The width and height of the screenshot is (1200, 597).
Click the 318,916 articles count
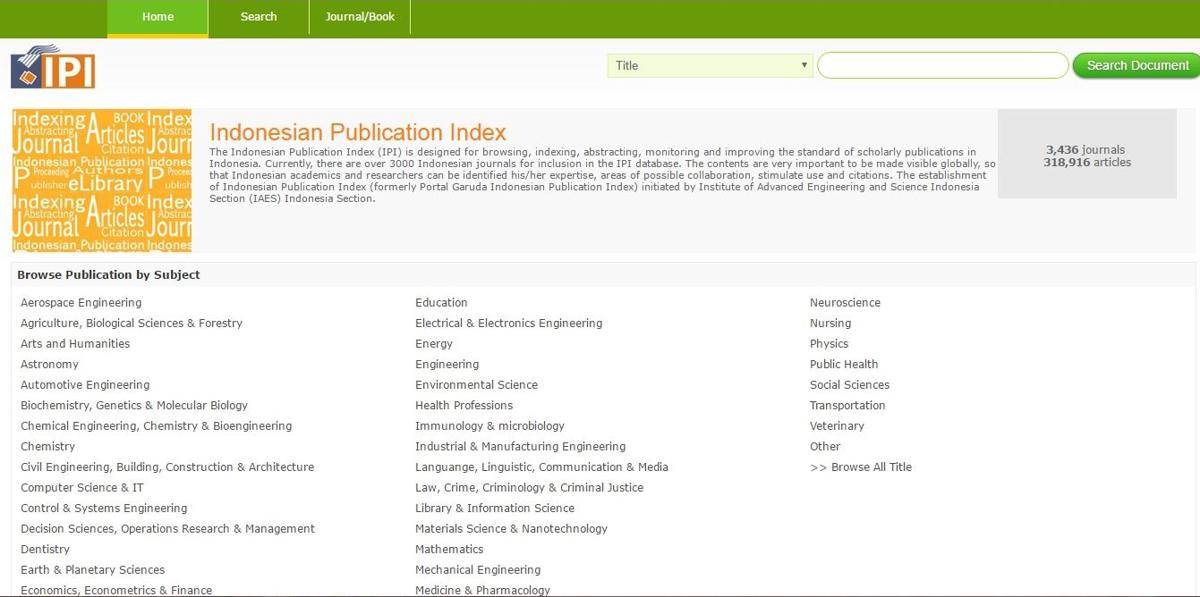[1087, 162]
